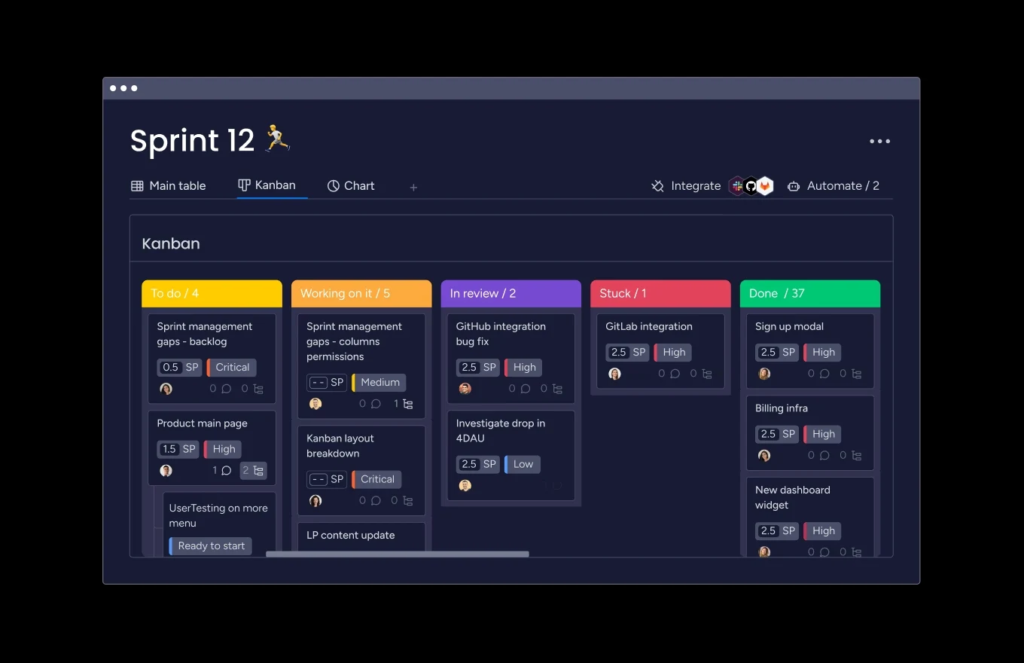Open the Ready to start status label
This screenshot has height=663, width=1024.
(x=210, y=545)
